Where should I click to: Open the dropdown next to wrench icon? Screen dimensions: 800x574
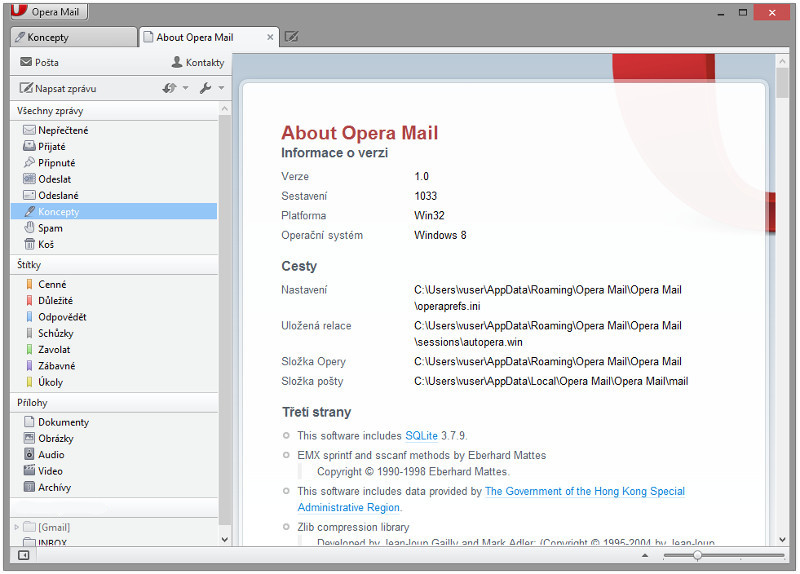(221, 88)
